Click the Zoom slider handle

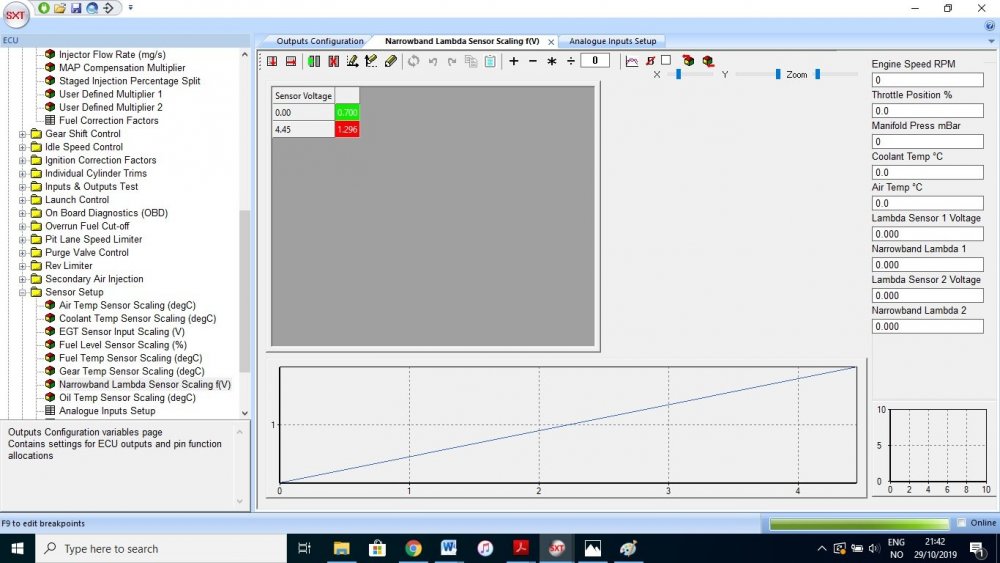pos(817,74)
